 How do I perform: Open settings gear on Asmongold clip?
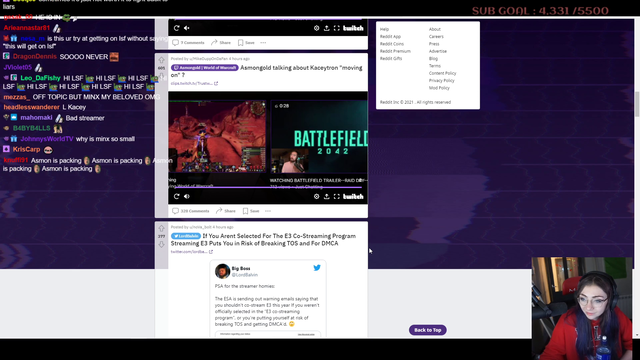pos(316,196)
